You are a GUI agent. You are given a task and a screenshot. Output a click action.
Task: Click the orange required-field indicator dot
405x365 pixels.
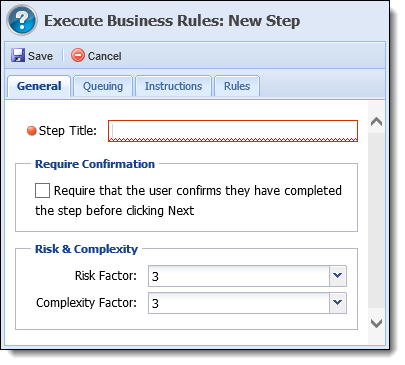click(32, 131)
